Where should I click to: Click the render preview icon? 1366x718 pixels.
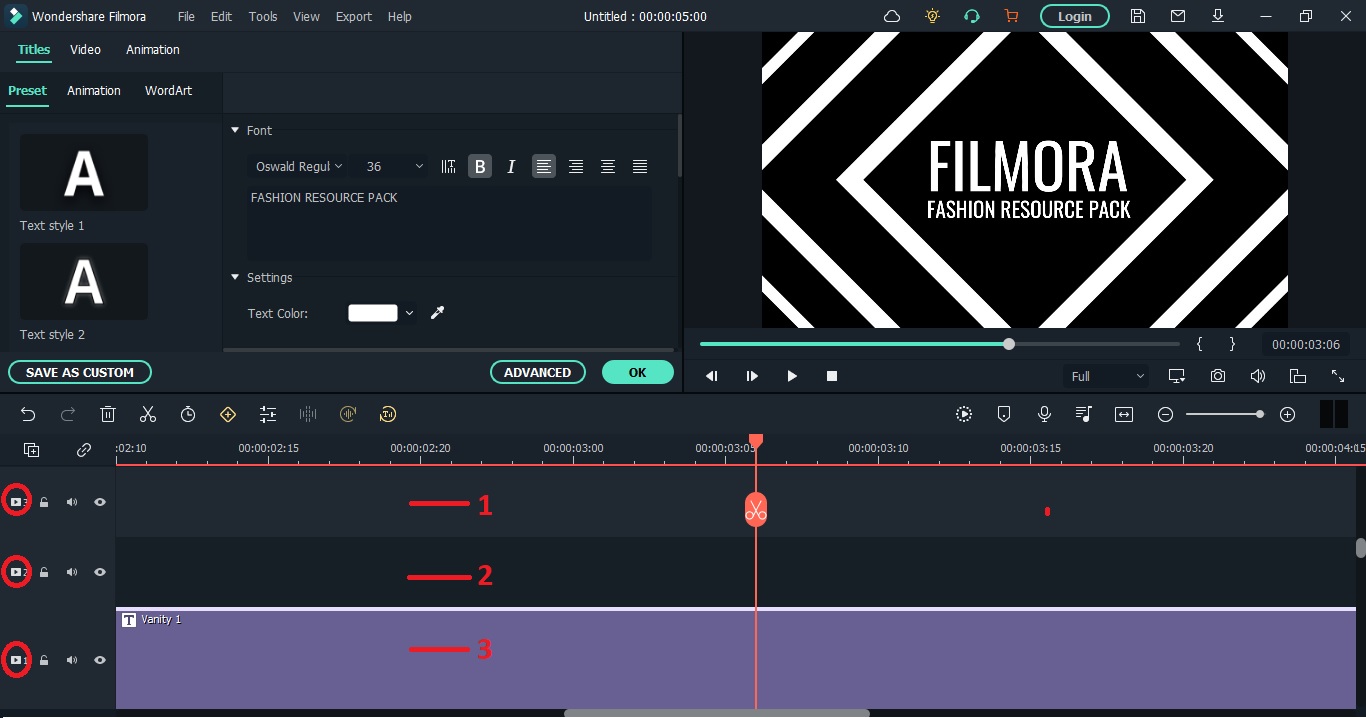tap(964, 414)
